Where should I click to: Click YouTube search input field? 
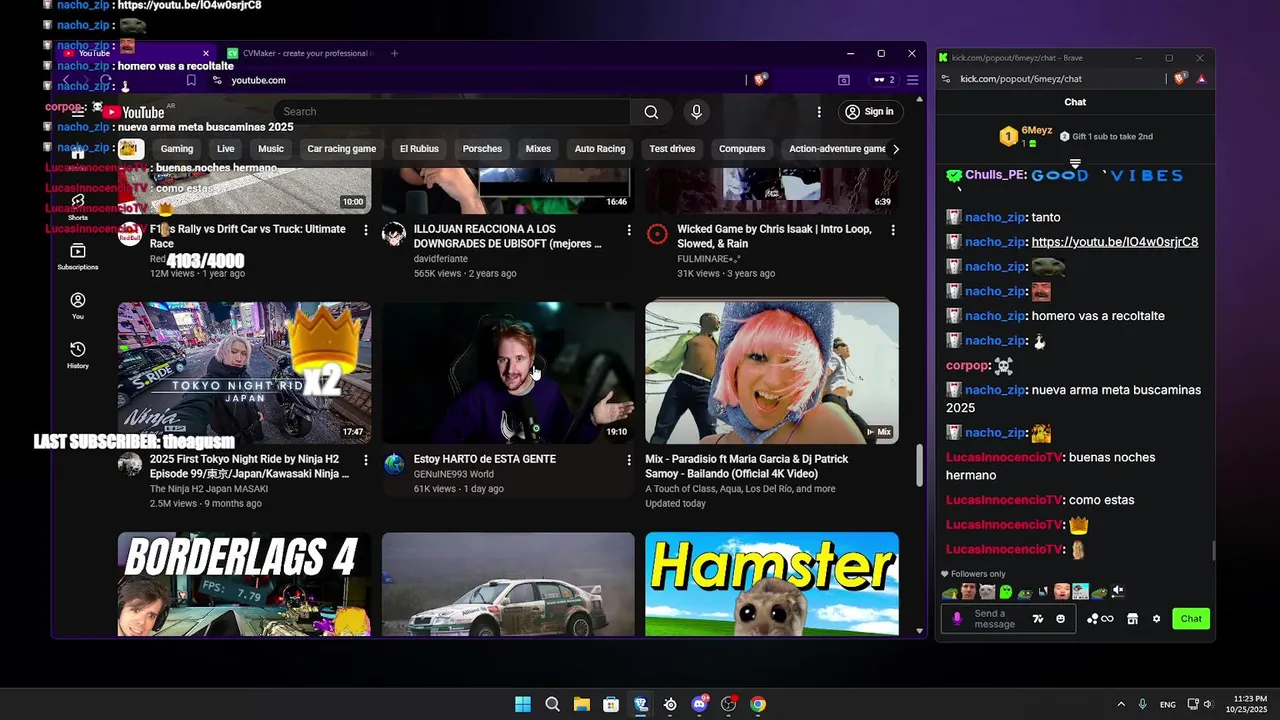(454, 112)
